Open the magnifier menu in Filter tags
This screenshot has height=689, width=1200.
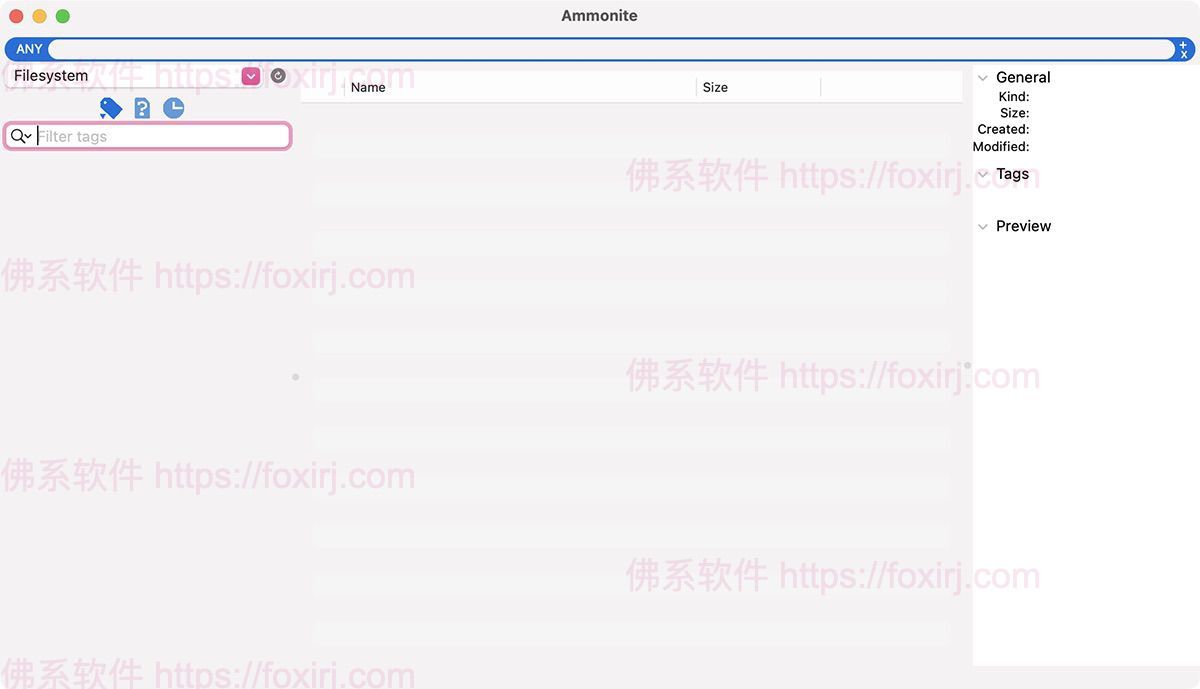pyautogui.click(x=21, y=136)
